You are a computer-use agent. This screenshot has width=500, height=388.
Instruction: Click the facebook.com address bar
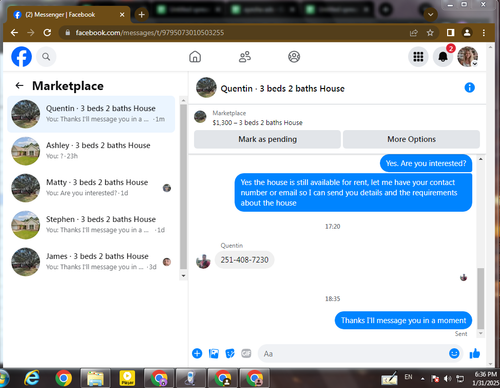tap(233, 33)
